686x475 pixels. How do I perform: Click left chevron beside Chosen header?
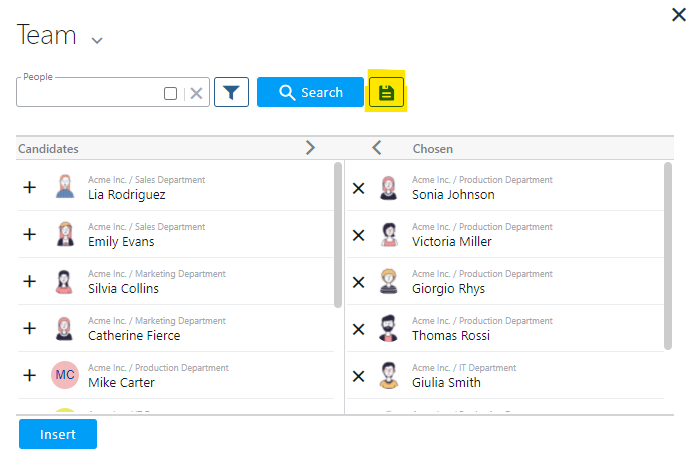(377, 148)
